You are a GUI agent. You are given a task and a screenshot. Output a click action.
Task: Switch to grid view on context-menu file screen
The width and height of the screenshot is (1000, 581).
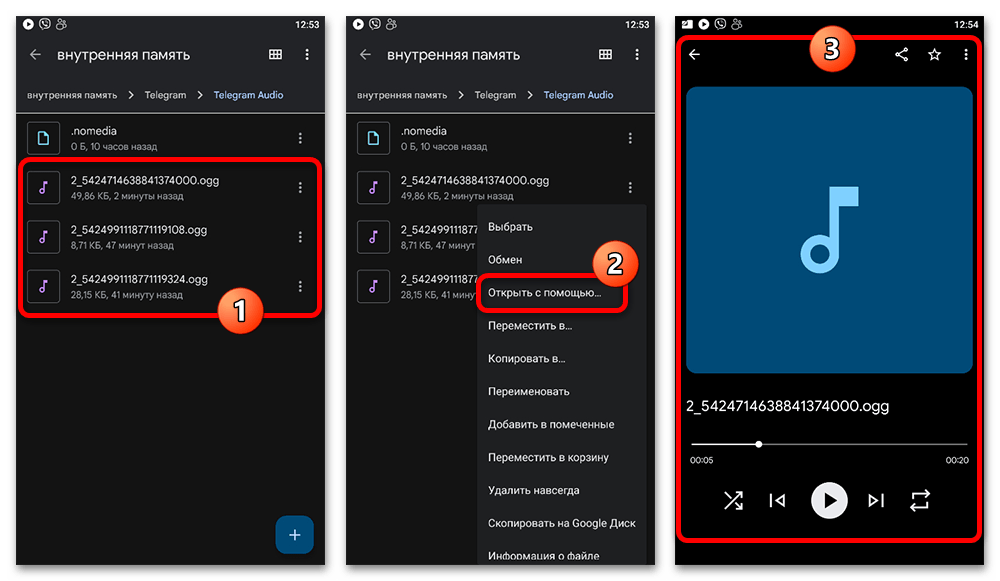tap(605, 55)
